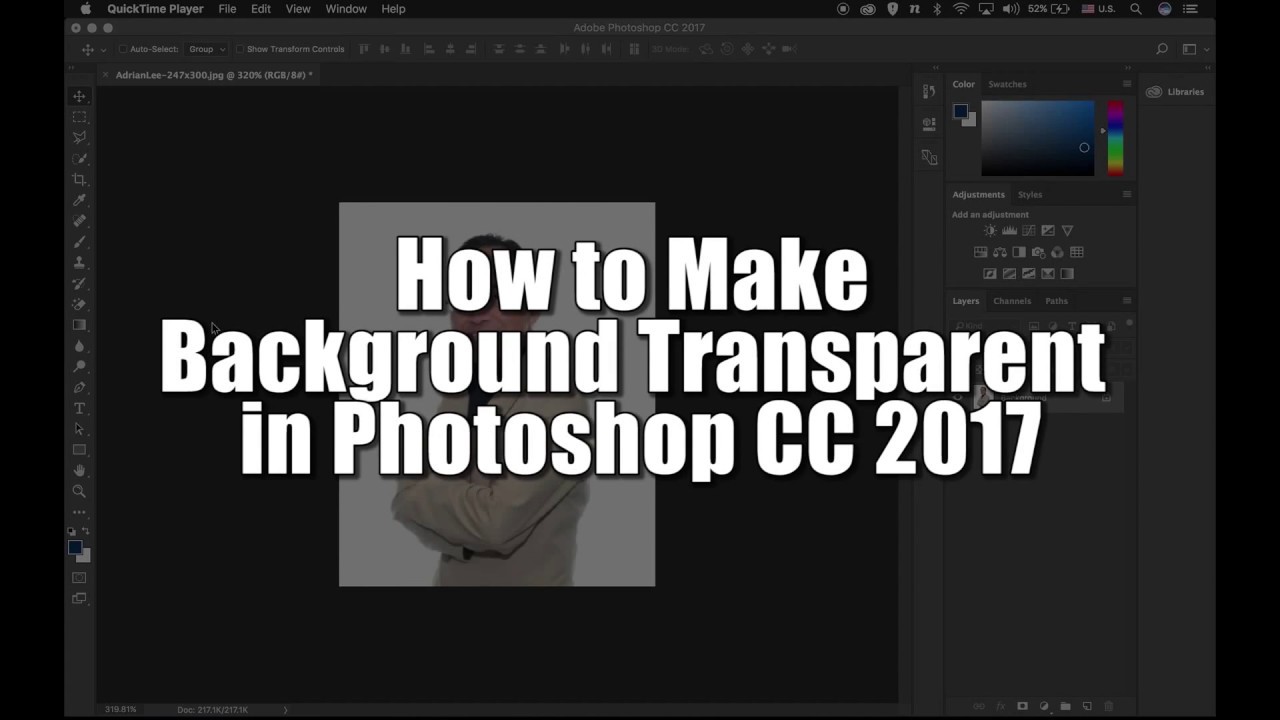Change screen mode button in toolbar
Screen dimensions: 1280x720
[79, 599]
